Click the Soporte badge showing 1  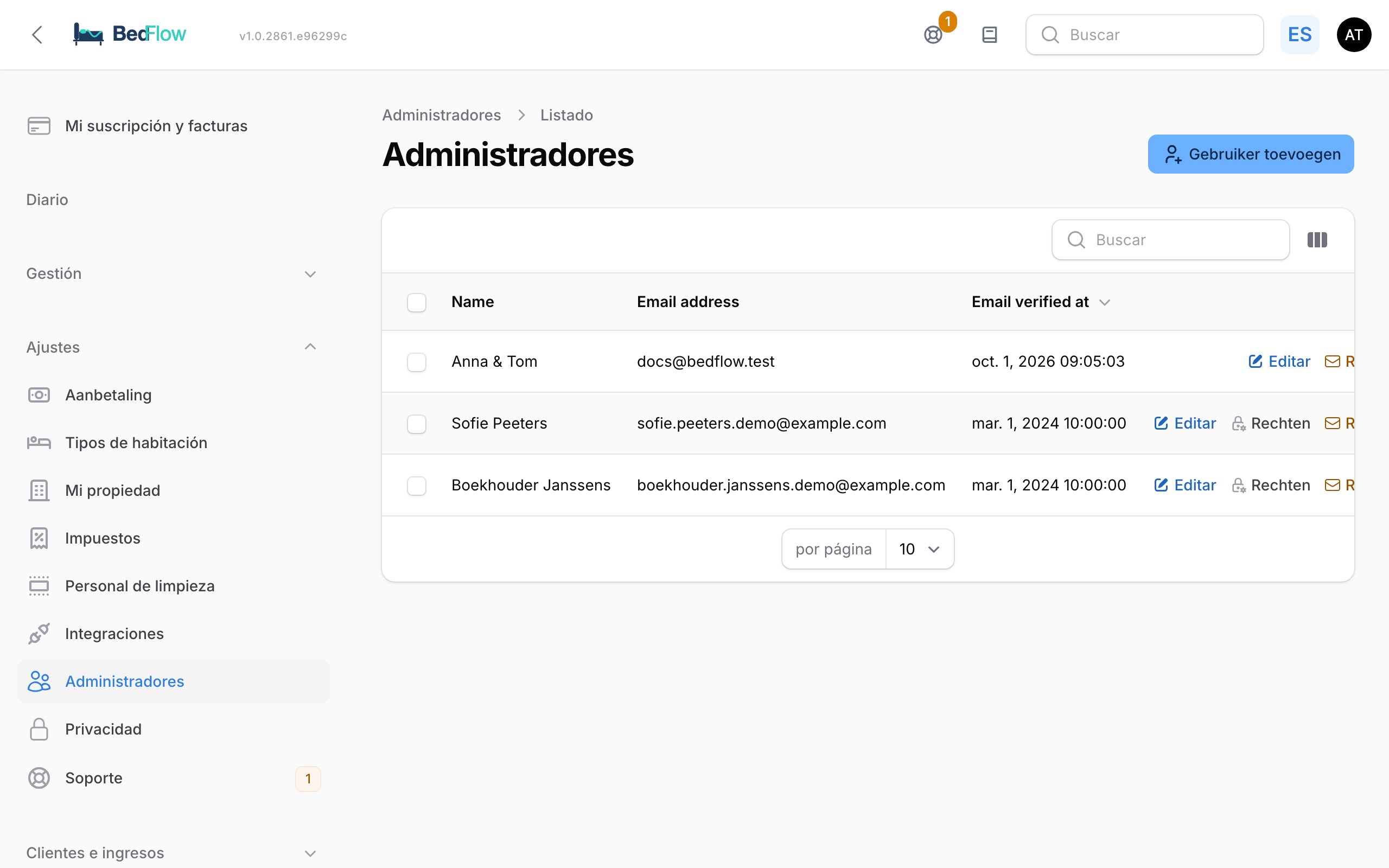pyautogui.click(x=308, y=779)
